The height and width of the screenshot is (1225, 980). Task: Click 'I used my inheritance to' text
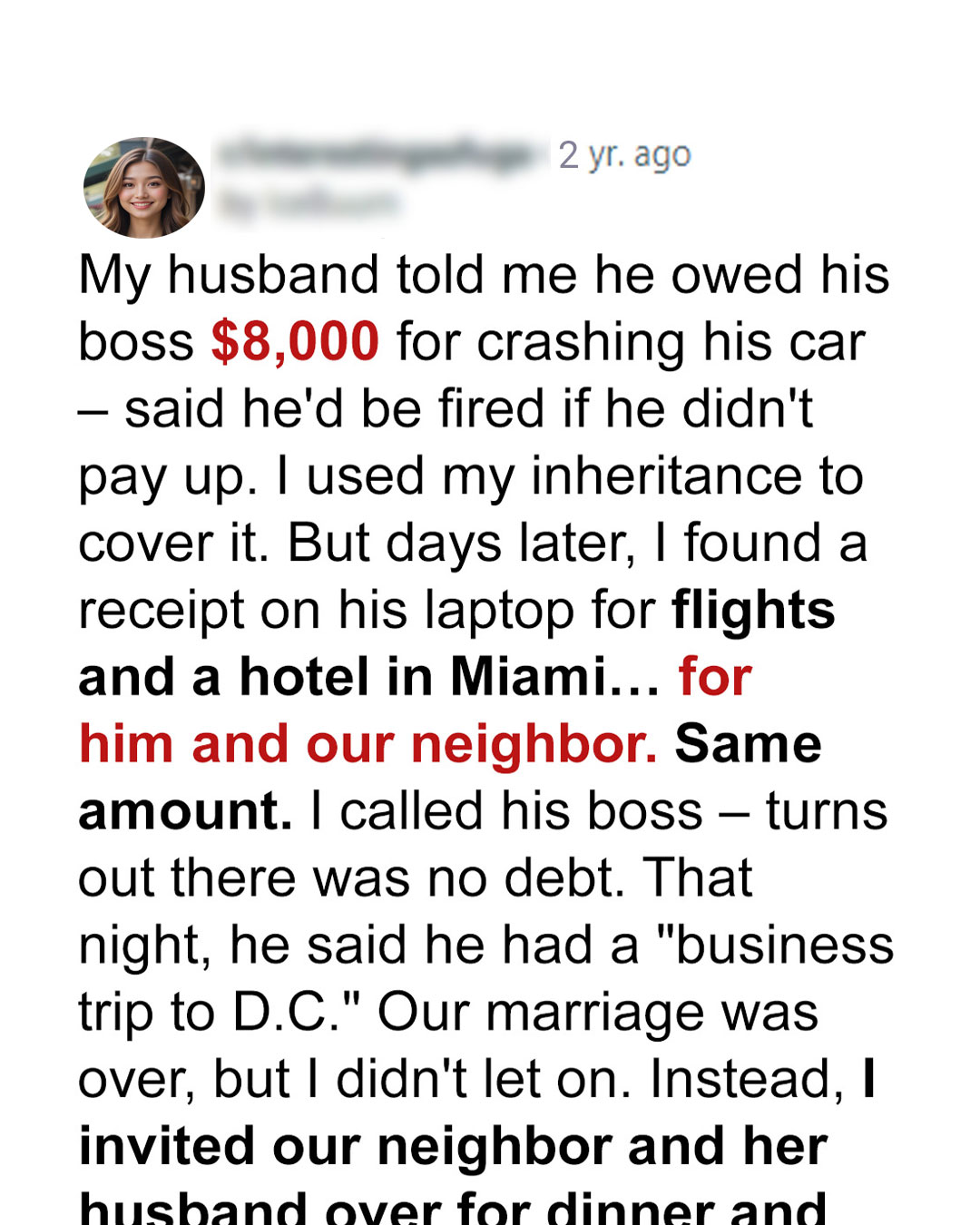(571, 476)
